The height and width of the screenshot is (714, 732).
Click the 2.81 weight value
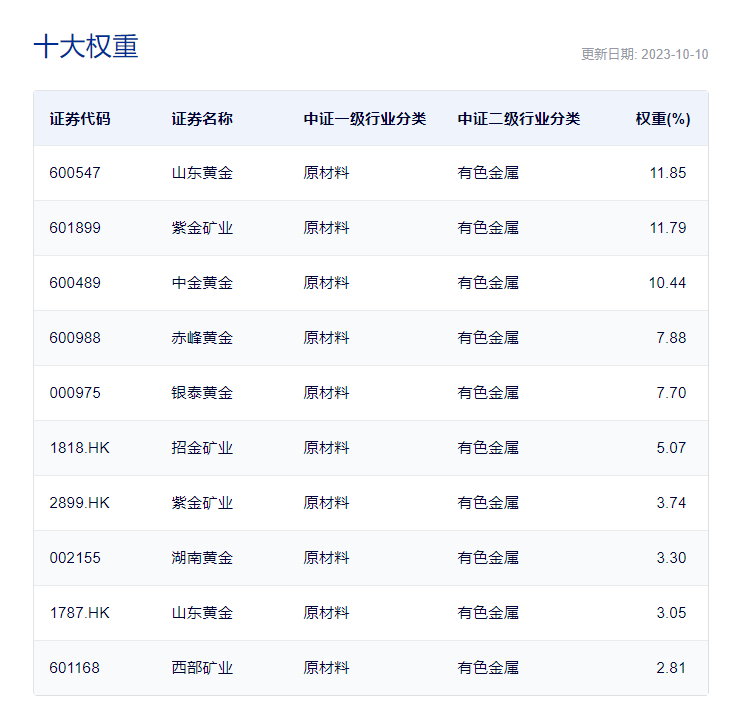coord(671,668)
